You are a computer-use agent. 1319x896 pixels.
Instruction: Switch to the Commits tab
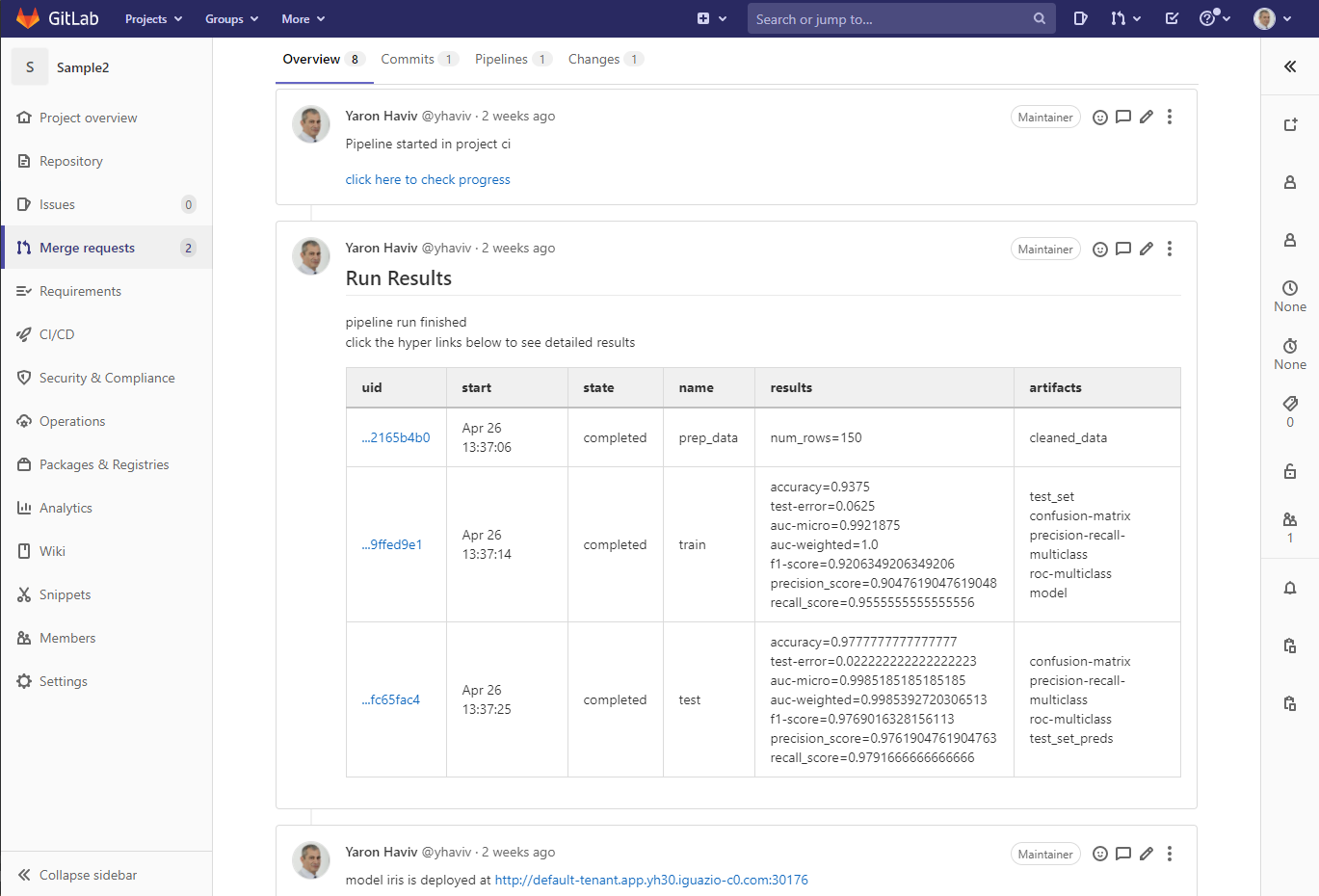click(x=419, y=59)
